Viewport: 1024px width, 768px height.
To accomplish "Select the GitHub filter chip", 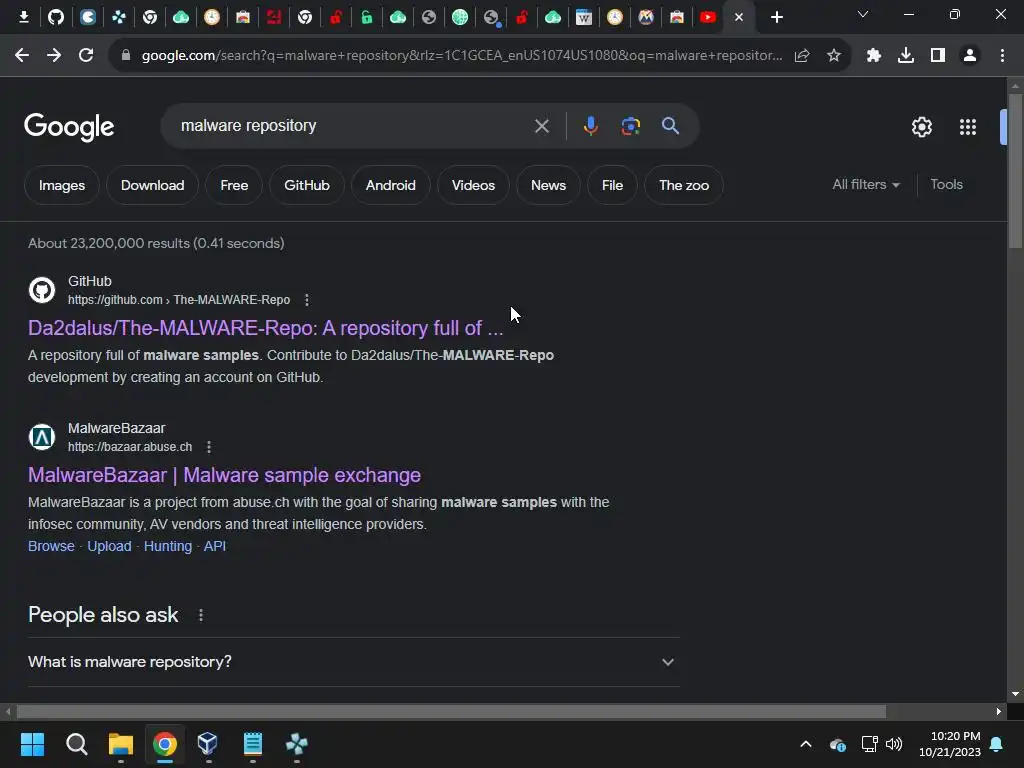I will pos(307,185).
